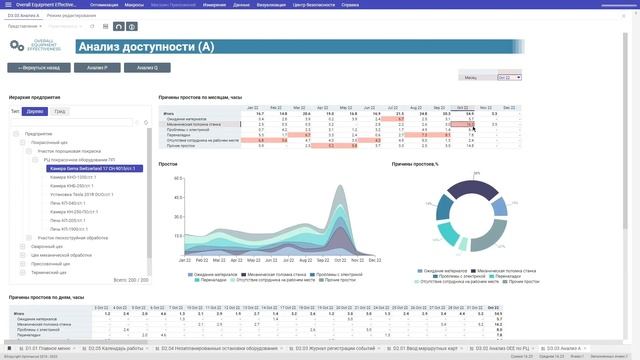Click 'Отсутствие сотрудника на рабочем месте' table row
Screen dimensions: 640x360
click(340, 140)
